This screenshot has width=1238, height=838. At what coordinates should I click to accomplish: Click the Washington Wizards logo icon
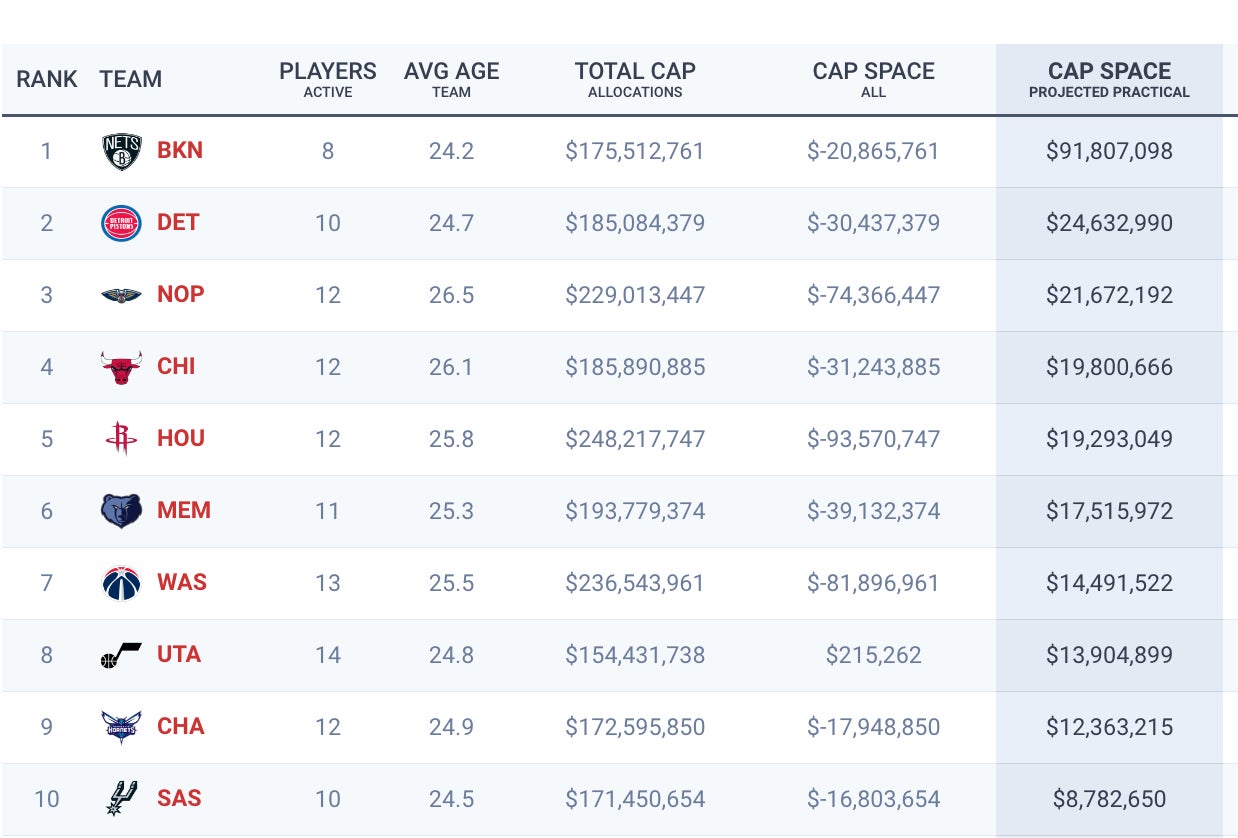(x=122, y=583)
